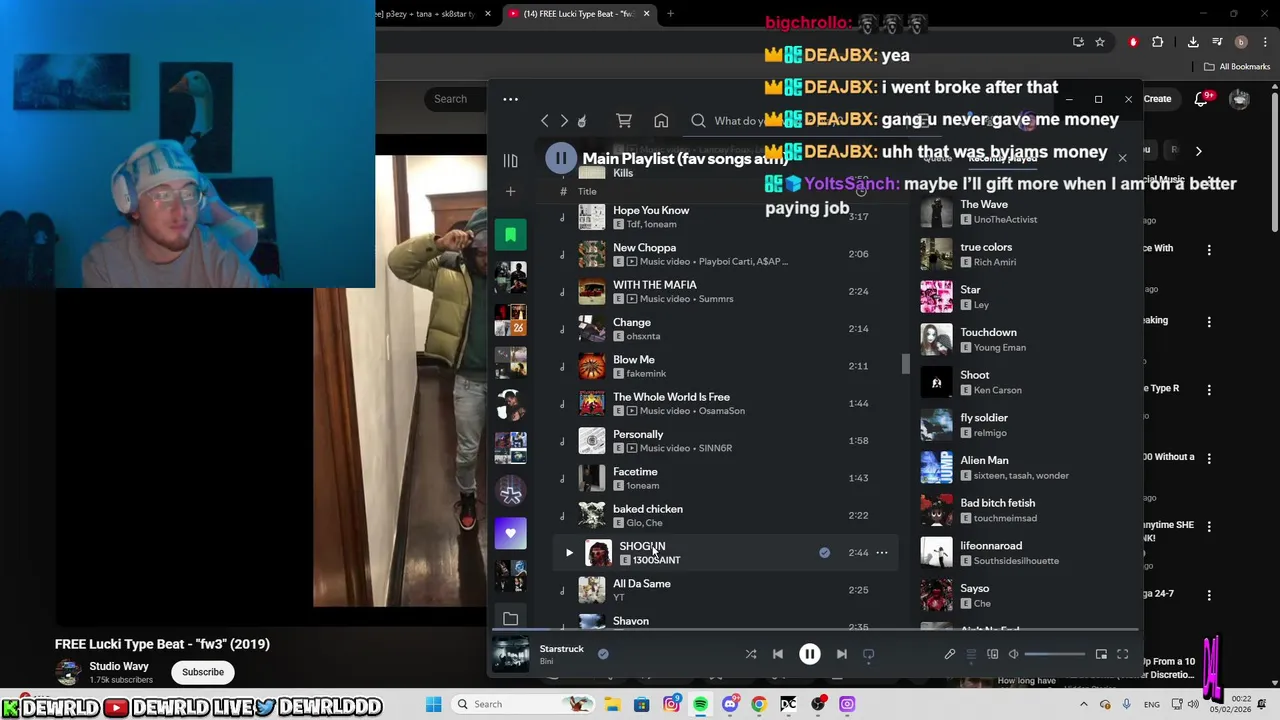The width and height of the screenshot is (1280, 720).
Task: Open true colors by Rich Amiri
Action: pos(986,247)
